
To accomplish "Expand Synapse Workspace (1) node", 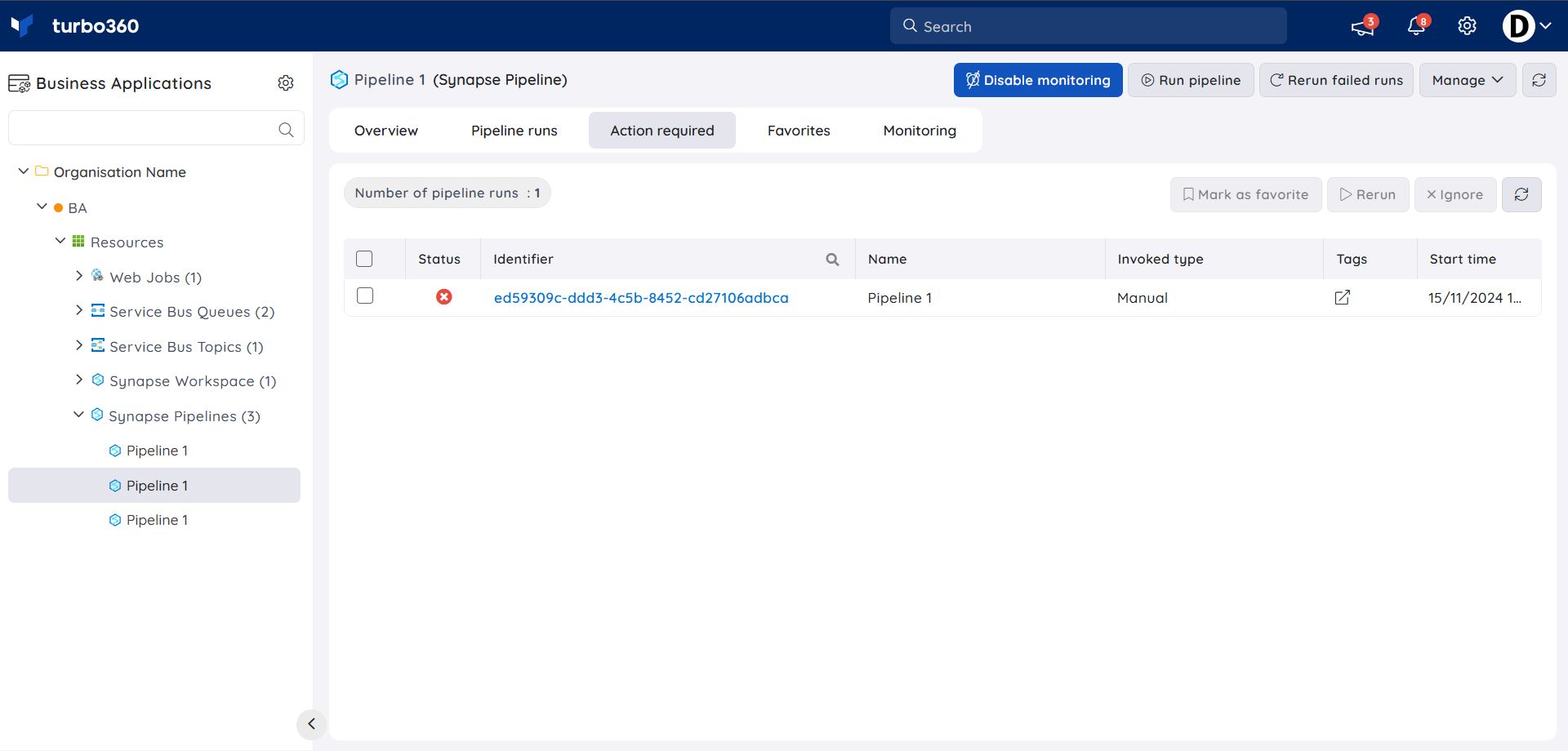I will (x=78, y=380).
